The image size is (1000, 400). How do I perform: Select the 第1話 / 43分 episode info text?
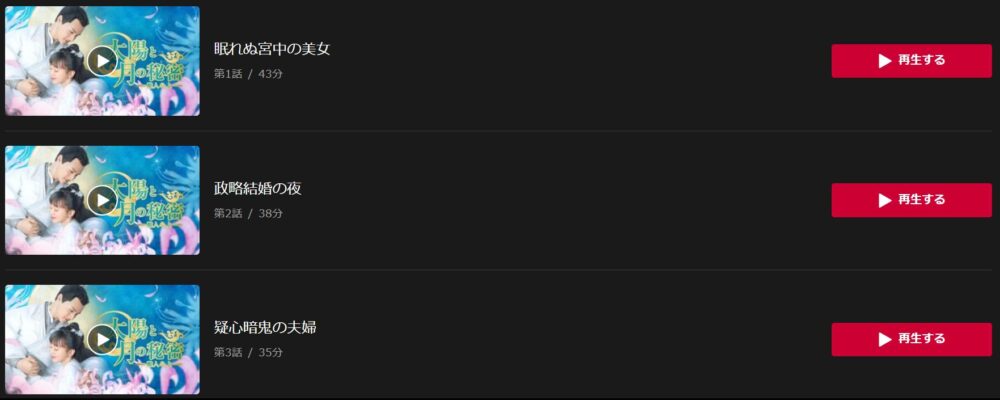[248, 74]
